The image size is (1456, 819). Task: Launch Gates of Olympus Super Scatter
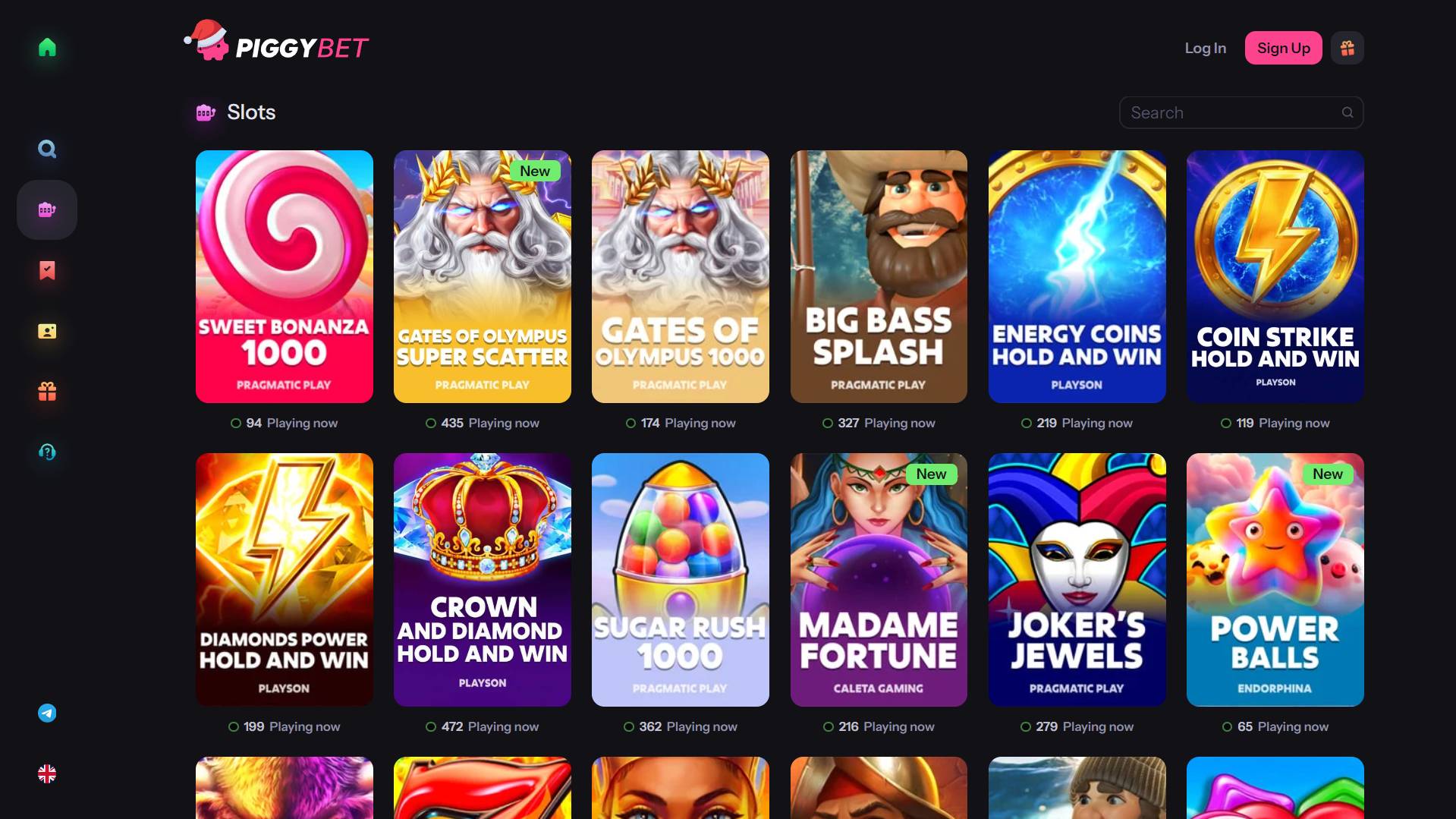point(483,276)
